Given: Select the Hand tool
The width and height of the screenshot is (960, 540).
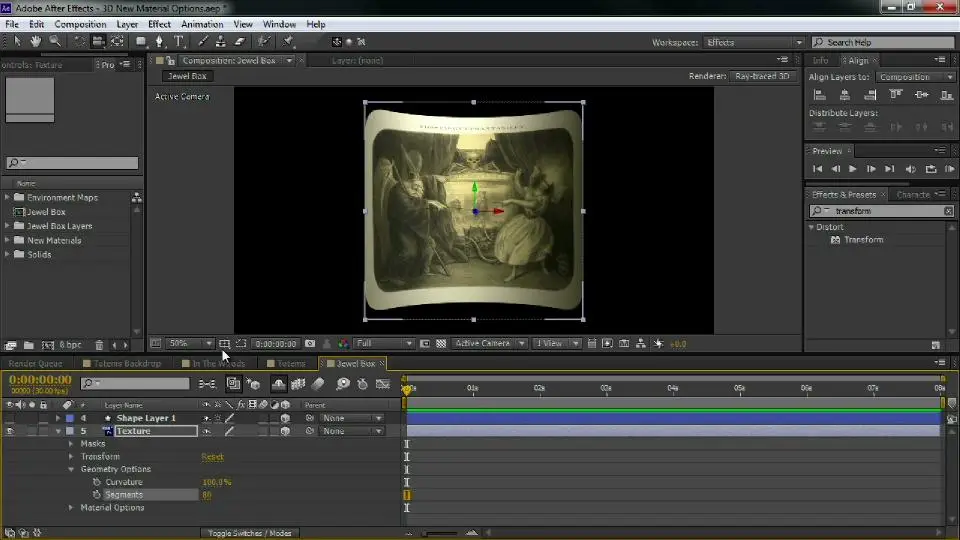Looking at the screenshot, I should (36, 41).
